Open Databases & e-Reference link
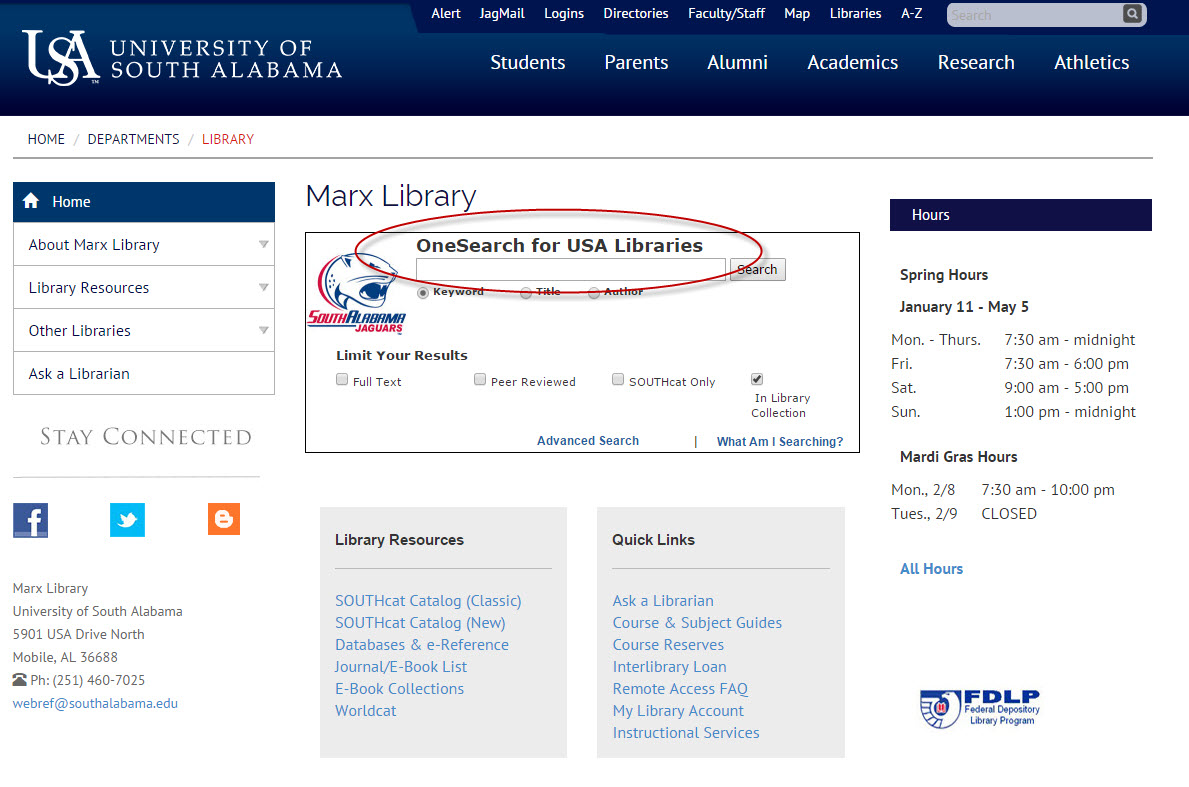This screenshot has width=1189, height=787. coord(422,644)
